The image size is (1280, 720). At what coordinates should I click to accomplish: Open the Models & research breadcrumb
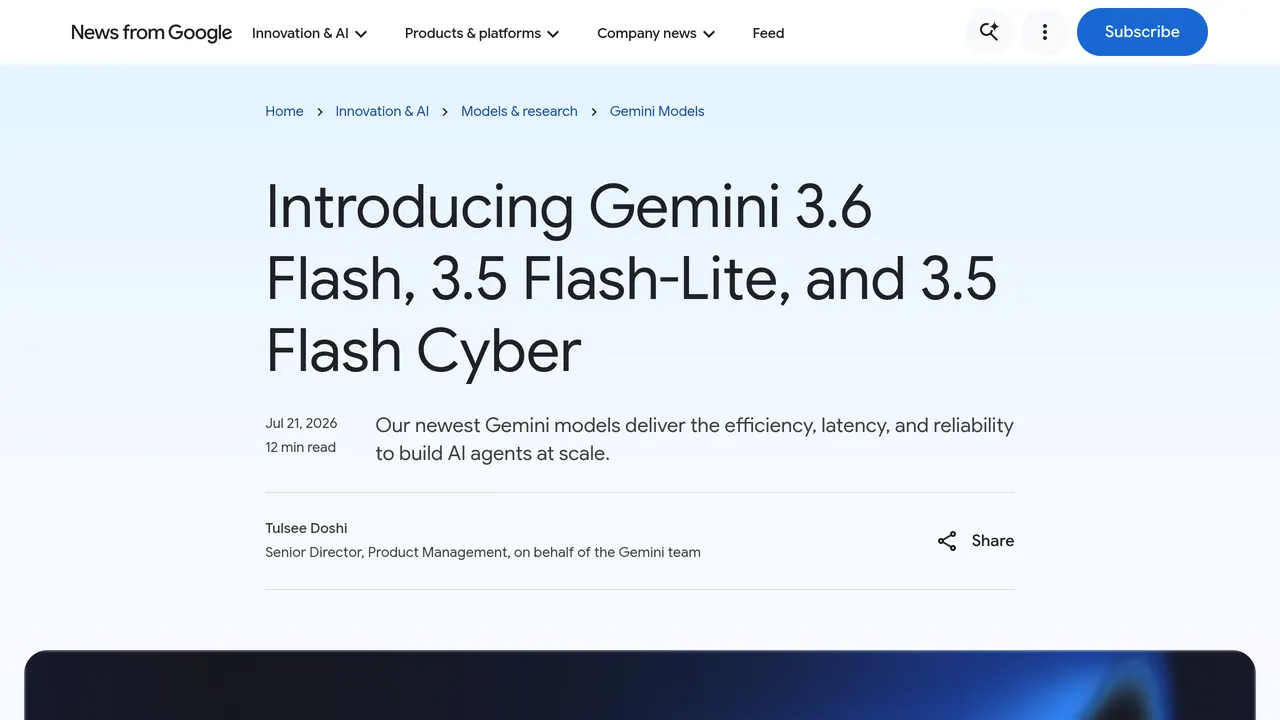point(519,111)
